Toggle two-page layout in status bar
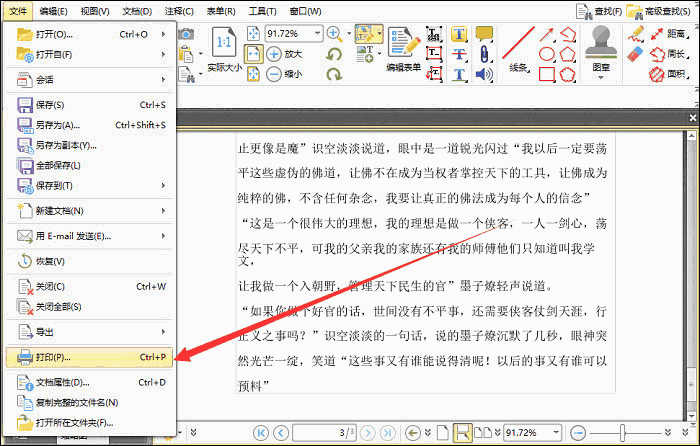 [x=483, y=432]
